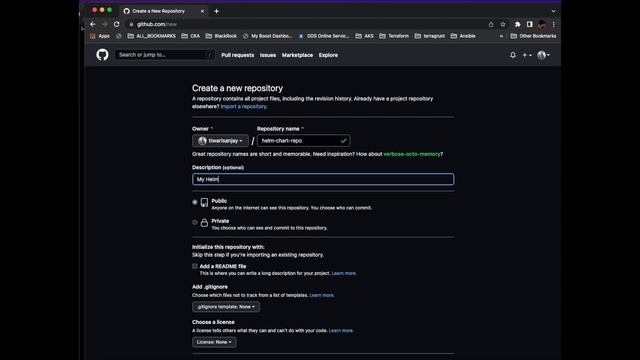
Task: Open the notifications bell
Action: tap(513, 55)
